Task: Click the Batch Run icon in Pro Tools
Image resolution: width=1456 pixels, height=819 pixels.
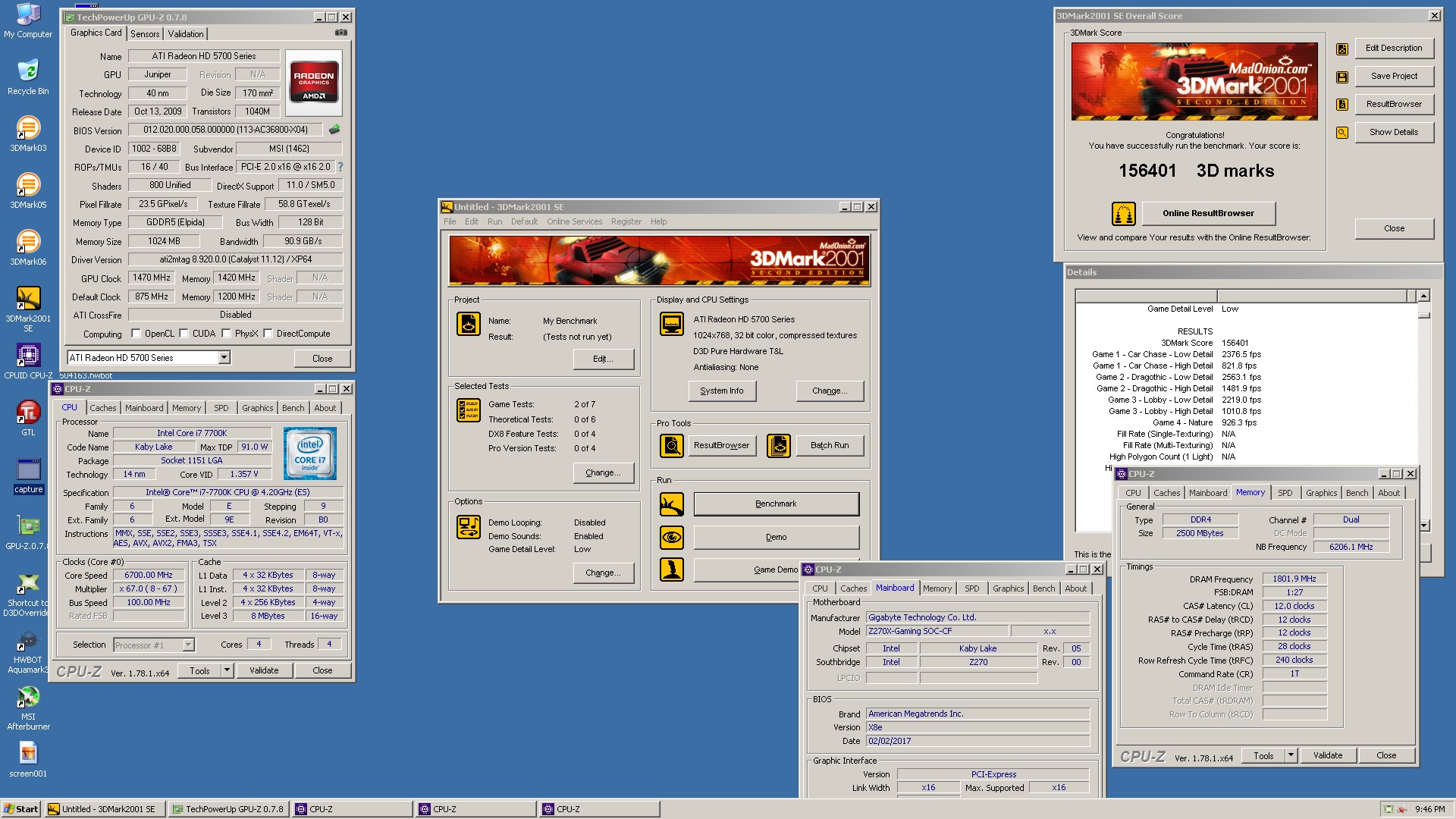Action: point(778,446)
